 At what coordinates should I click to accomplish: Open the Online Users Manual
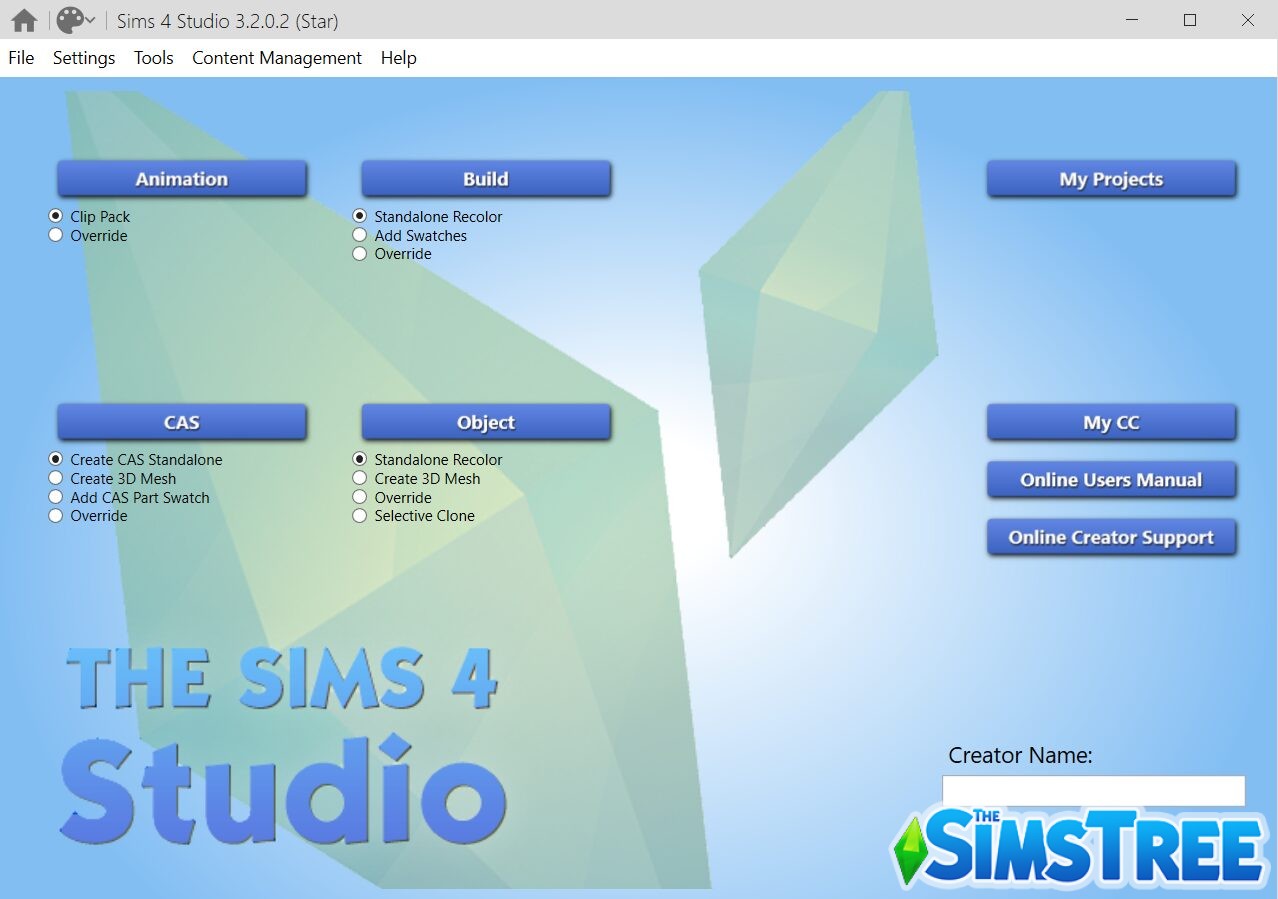click(1111, 480)
